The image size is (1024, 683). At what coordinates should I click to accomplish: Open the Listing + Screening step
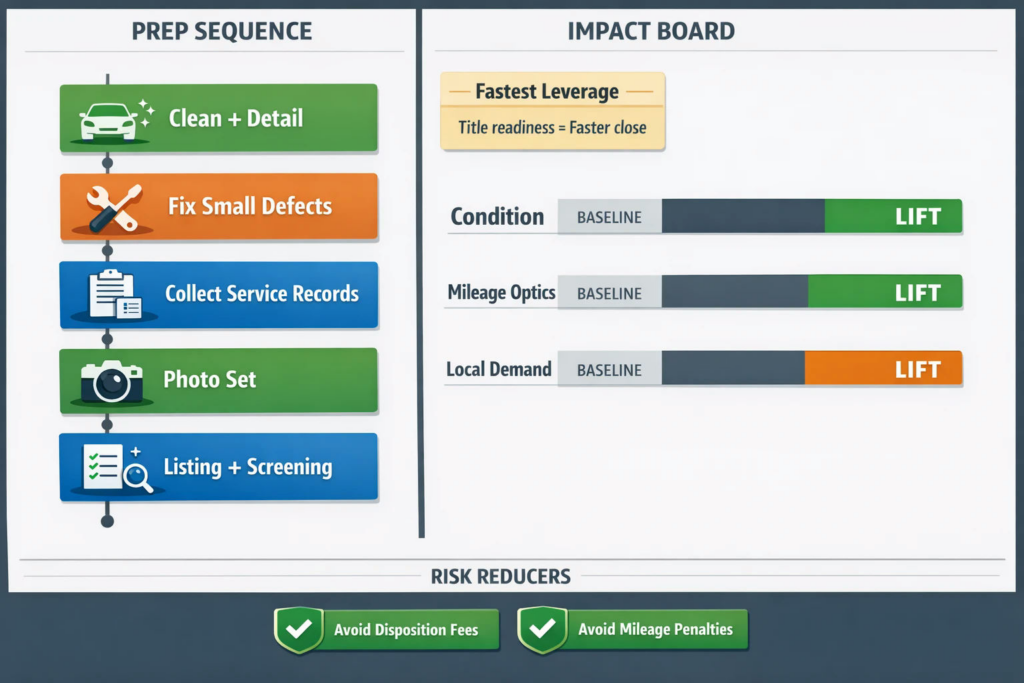(x=219, y=467)
